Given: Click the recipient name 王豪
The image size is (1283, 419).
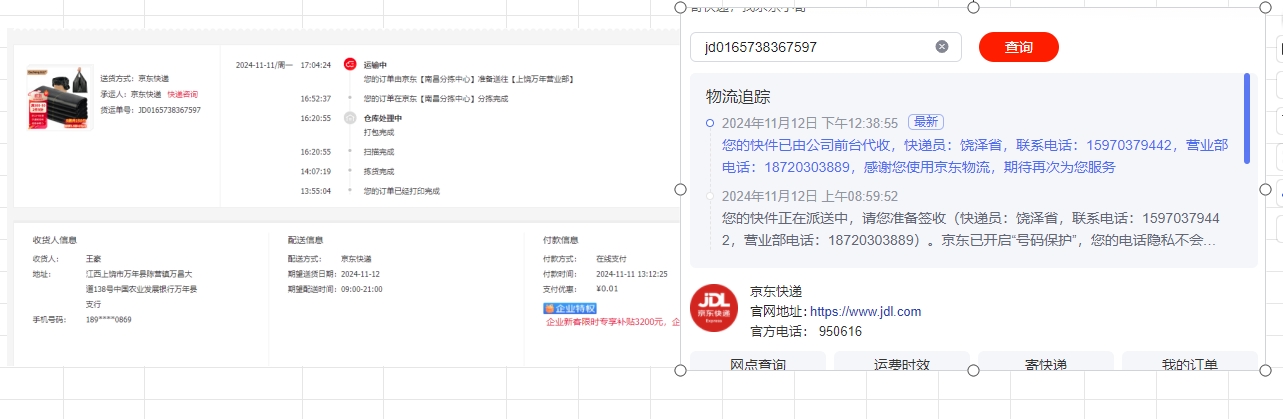Looking at the screenshot, I should 94,259.
